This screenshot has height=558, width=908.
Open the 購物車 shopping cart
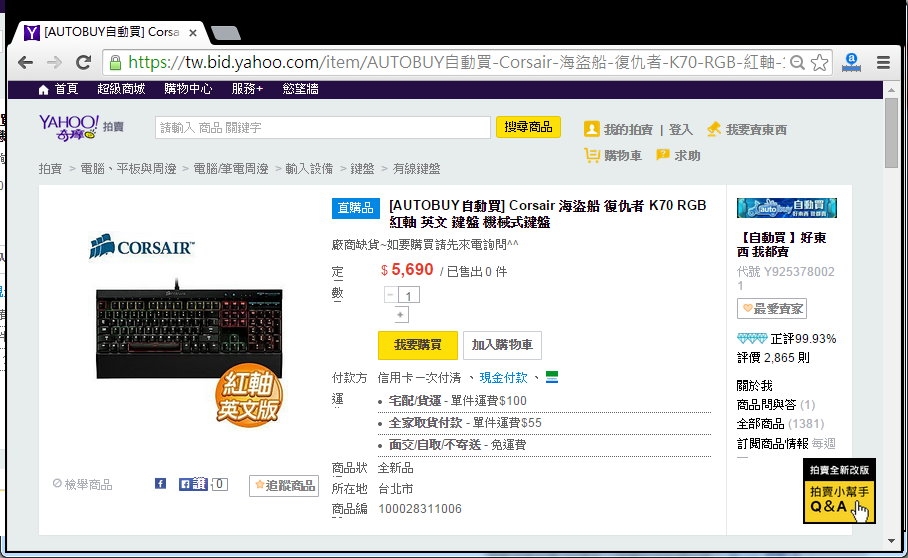coord(613,155)
